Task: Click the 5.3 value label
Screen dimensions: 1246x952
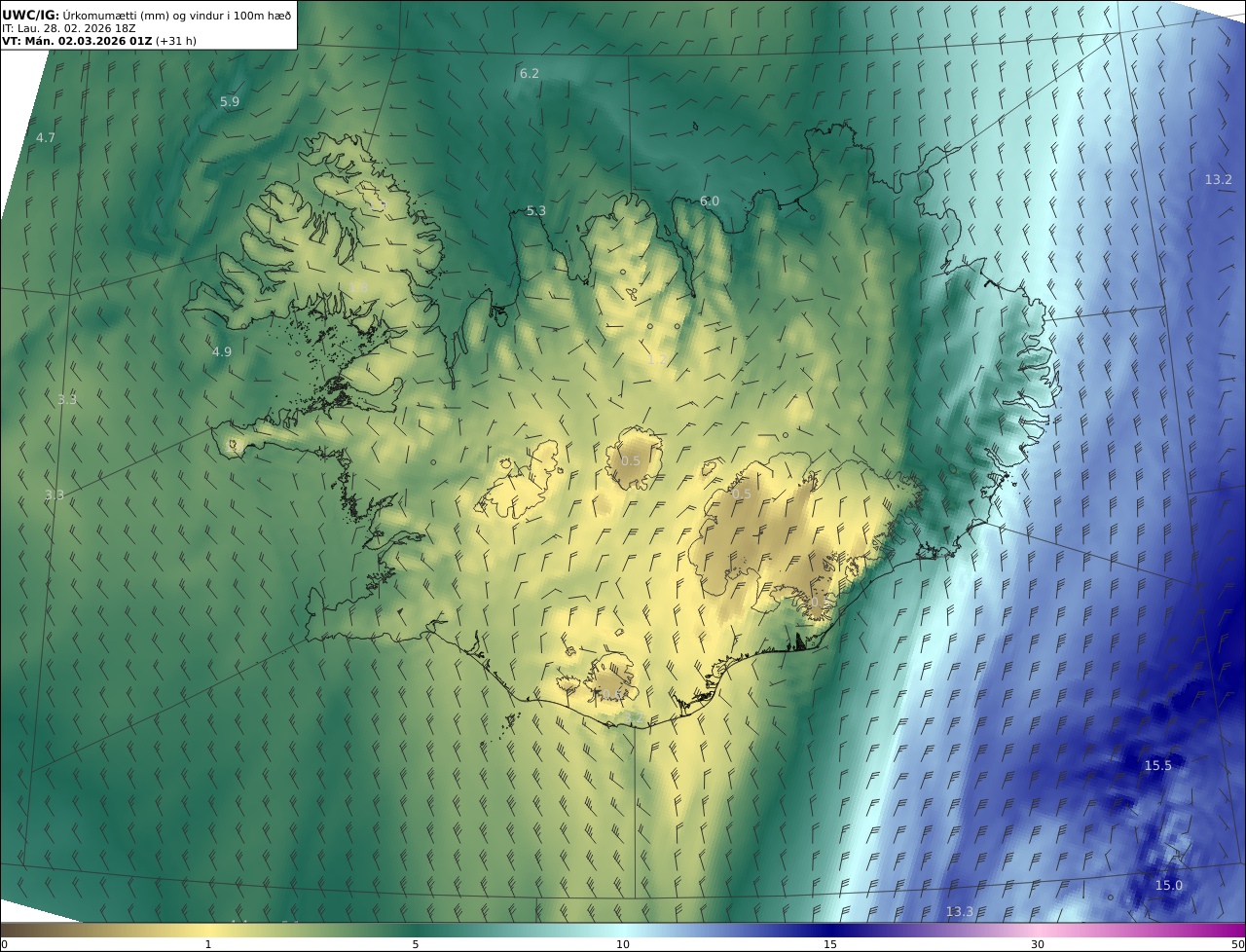Action: [536, 210]
